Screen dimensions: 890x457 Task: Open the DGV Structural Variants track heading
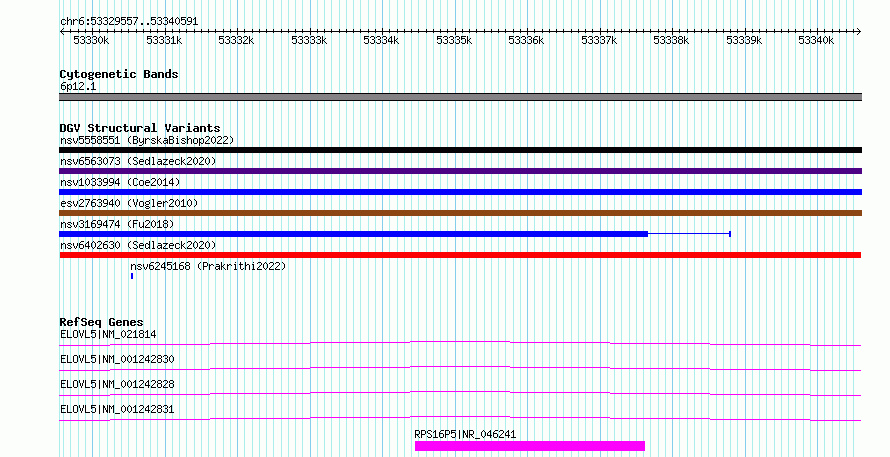(x=140, y=128)
